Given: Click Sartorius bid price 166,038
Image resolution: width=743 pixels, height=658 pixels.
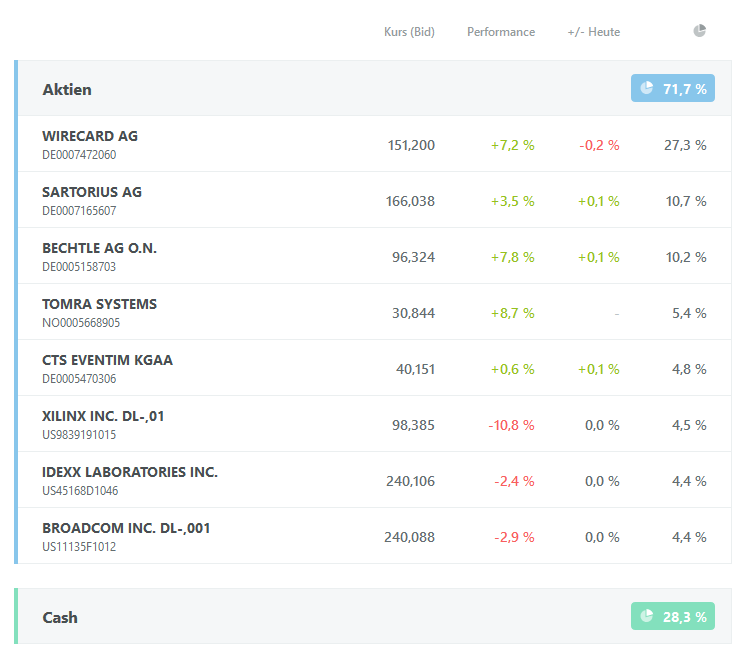Looking at the screenshot, I should click(410, 201).
